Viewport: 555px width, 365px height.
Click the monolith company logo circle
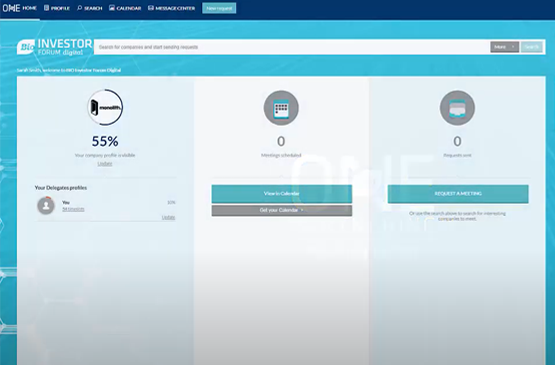tap(105, 107)
